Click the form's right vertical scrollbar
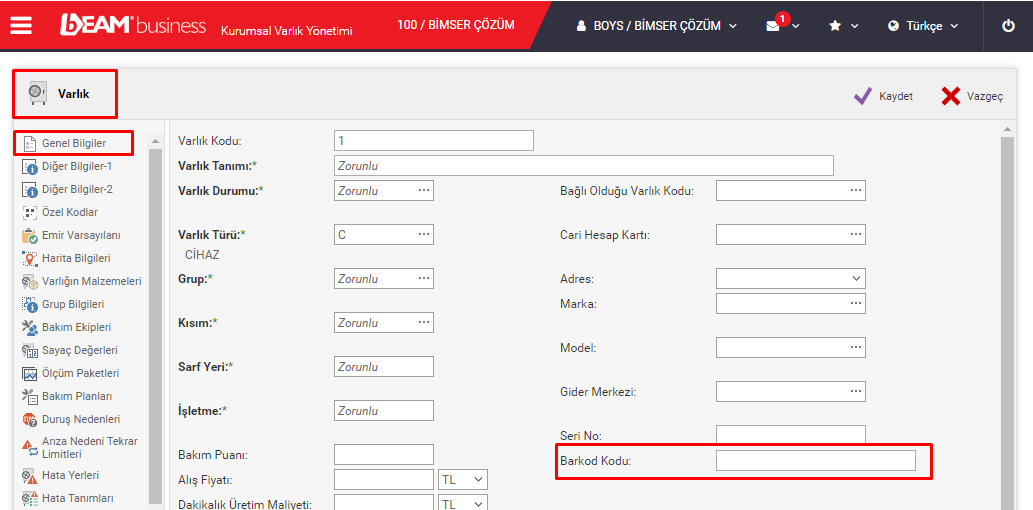Screen dimensions: 1033x510 click(x=1007, y=323)
